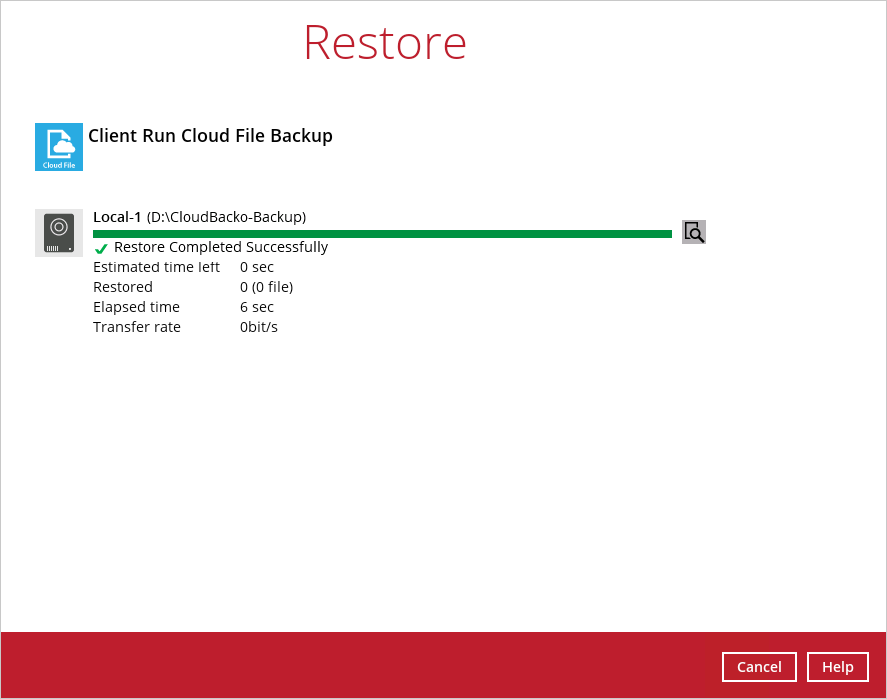This screenshot has height=699, width=887.
Task: Open the restore log report magnifier icon
Action: pos(694,232)
